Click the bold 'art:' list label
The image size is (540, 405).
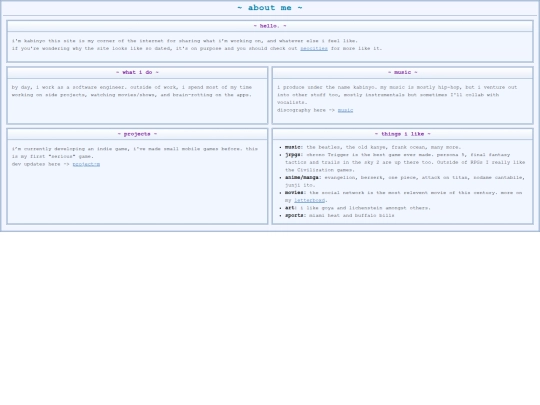[291, 208]
